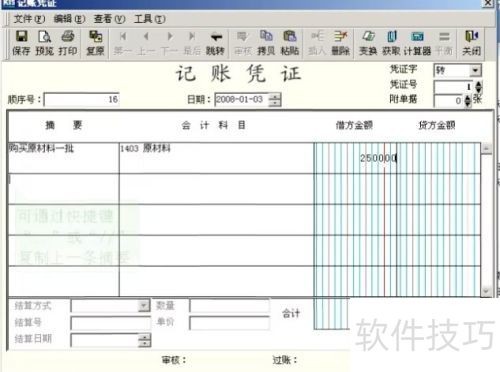Expand the 凭证字 dropdown

(x=475, y=70)
